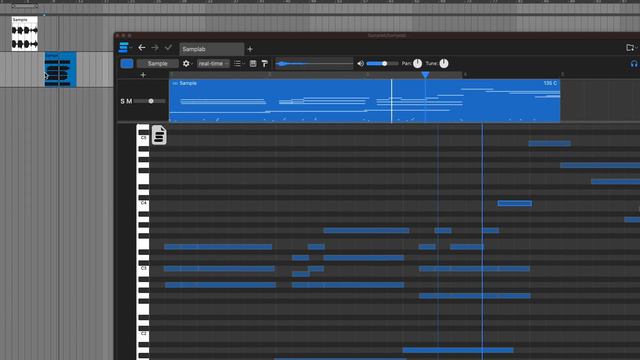Select the Samplab tab
640x360 pixels.
211,49
